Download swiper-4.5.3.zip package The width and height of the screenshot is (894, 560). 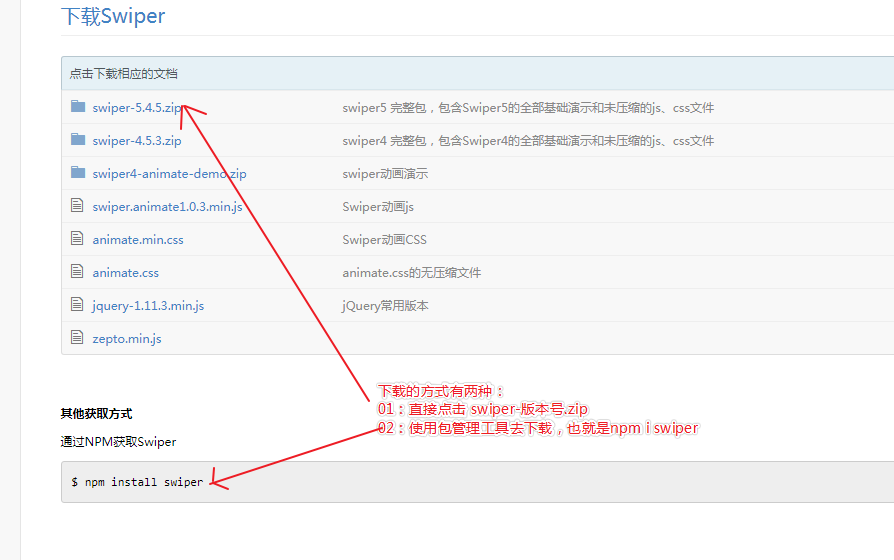137,140
